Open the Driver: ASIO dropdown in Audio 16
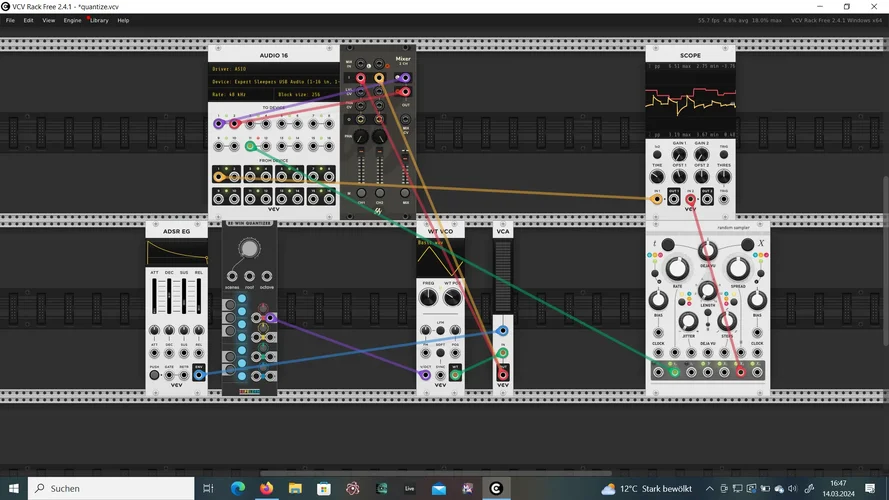 click(274, 69)
